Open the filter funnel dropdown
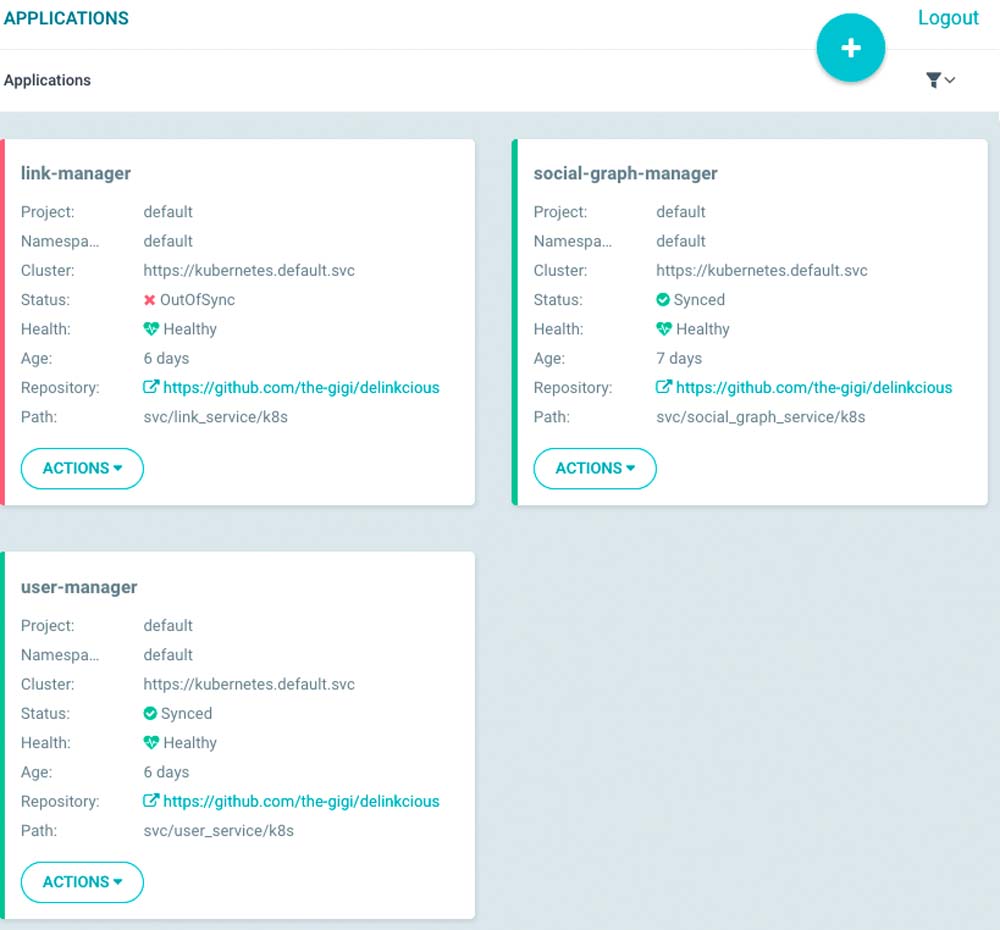Screen dimensions: 1000x930 coord(940,80)
